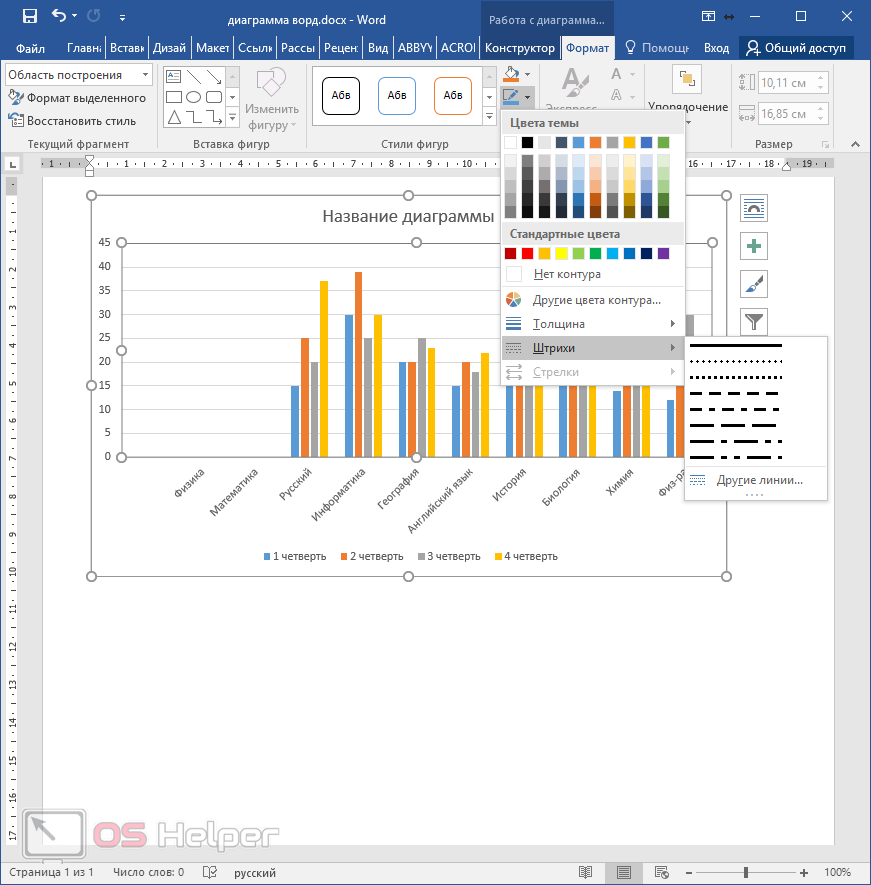Switch to the 'Конструктор' ribbon tab
This screenshot has width=871, height=885.
519,48
